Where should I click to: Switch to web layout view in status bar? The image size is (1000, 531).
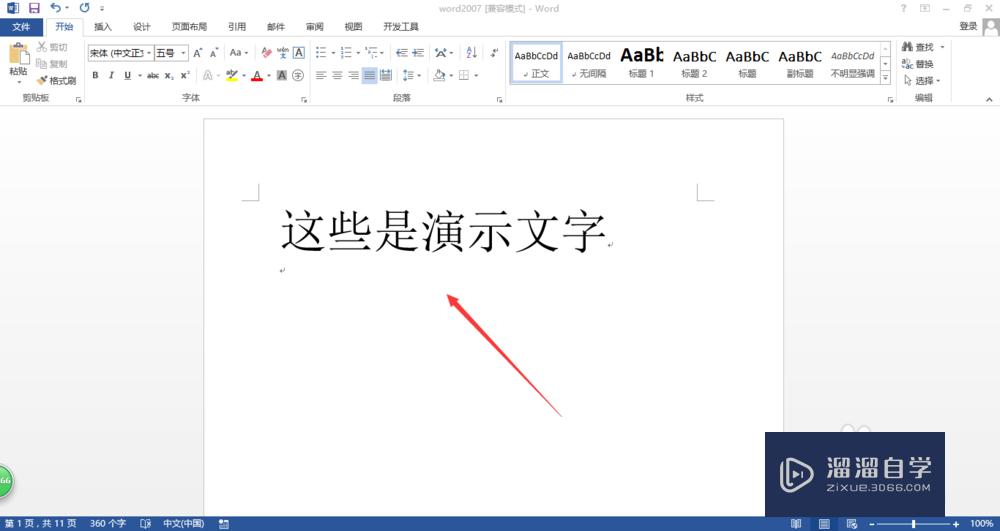click(852, 524)
